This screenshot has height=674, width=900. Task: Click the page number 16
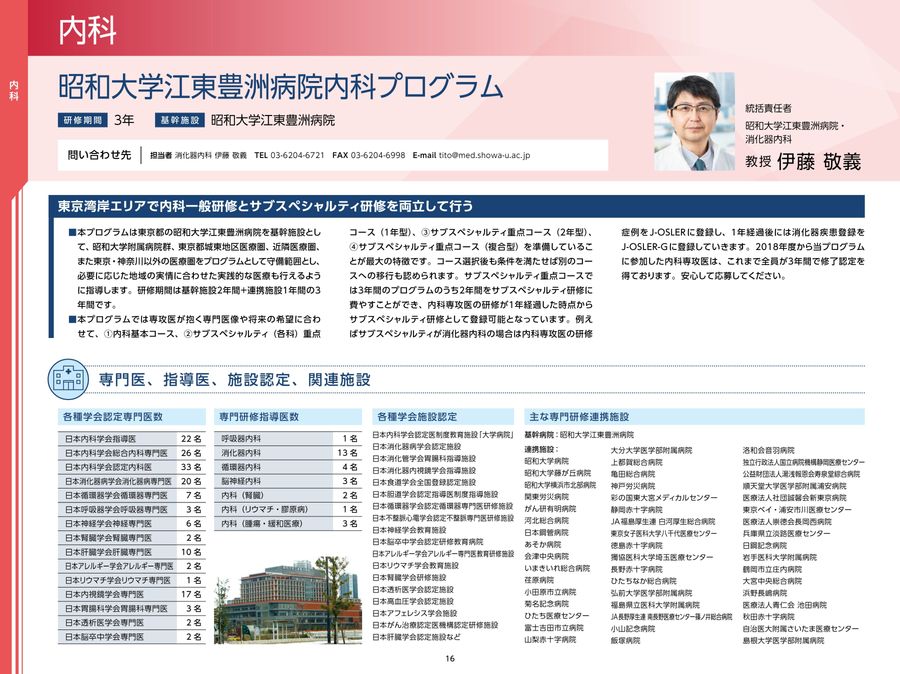(450, 659)
